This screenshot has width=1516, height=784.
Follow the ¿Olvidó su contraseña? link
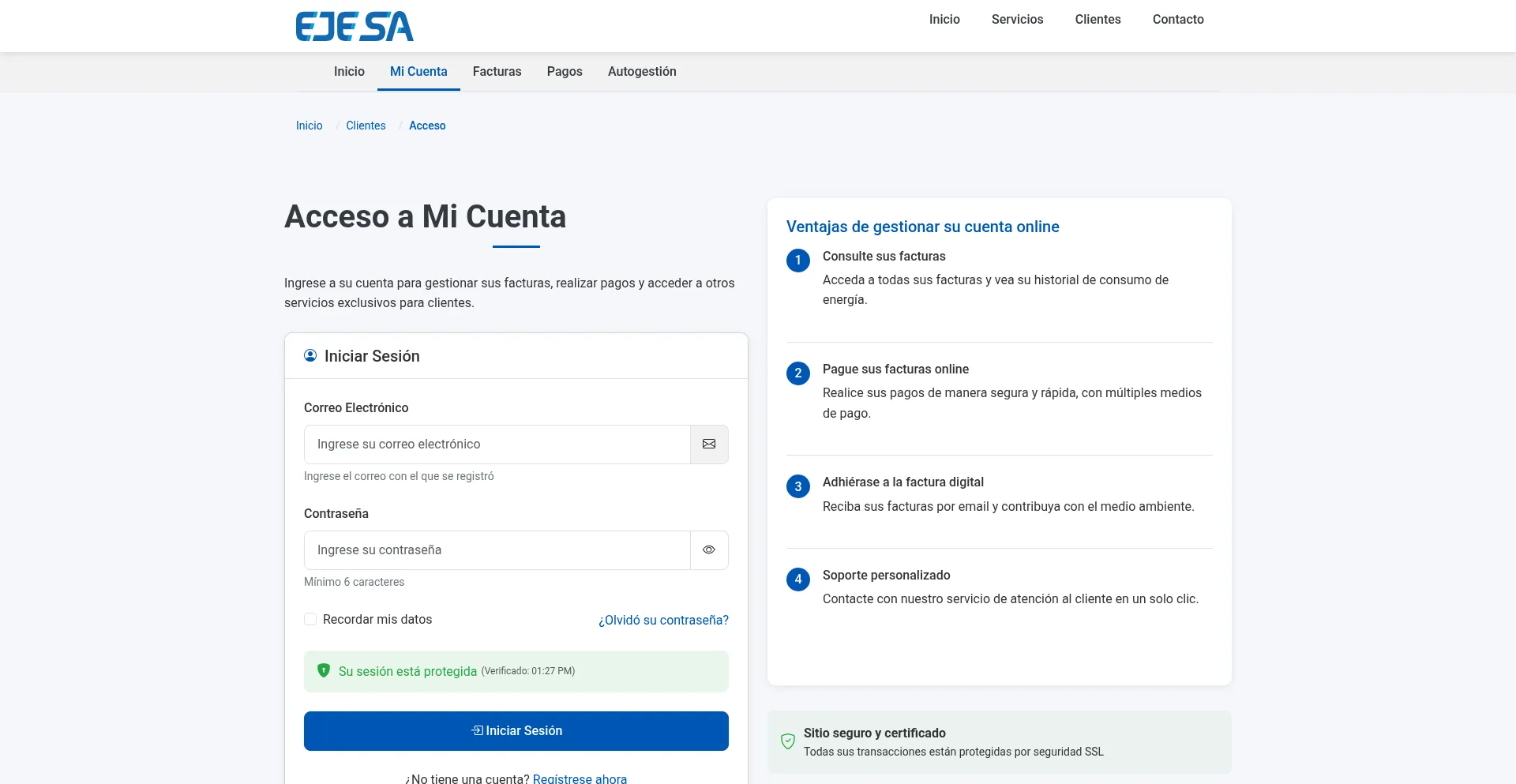(663, 621)
